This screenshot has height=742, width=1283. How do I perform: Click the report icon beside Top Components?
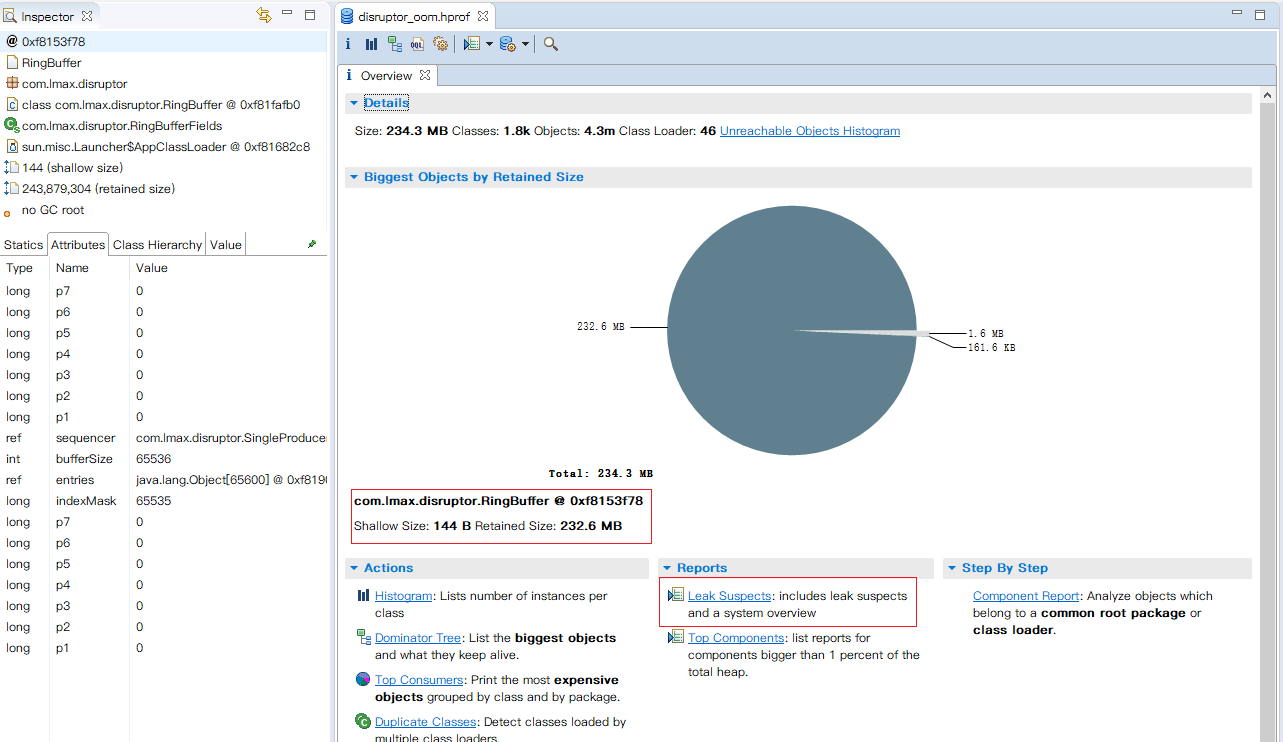tap(677, 637)
